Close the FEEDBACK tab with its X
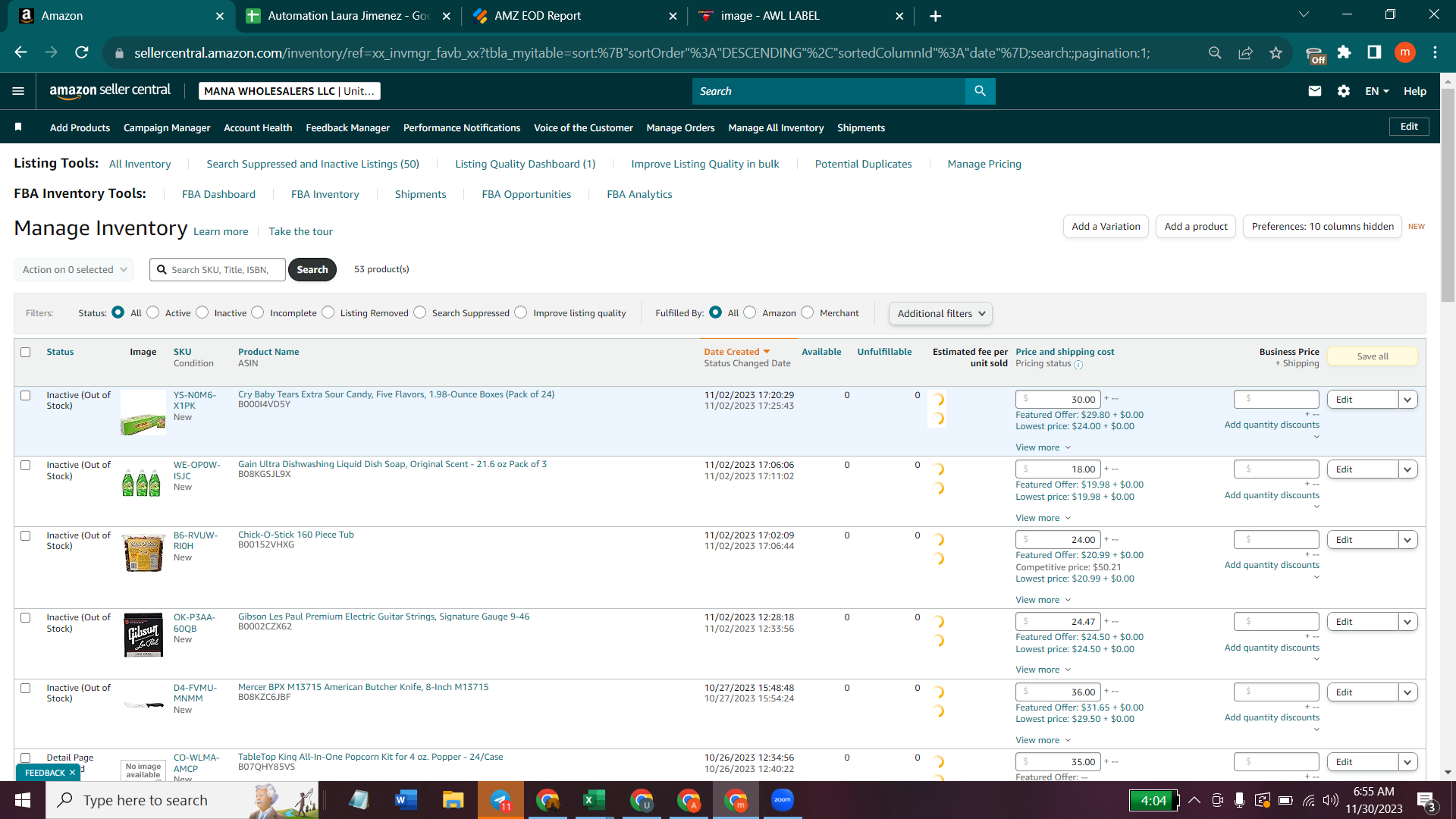Image resolution: width=1456 pixels, height=819 pixels. pyautogui.click(x=72, y=773)
